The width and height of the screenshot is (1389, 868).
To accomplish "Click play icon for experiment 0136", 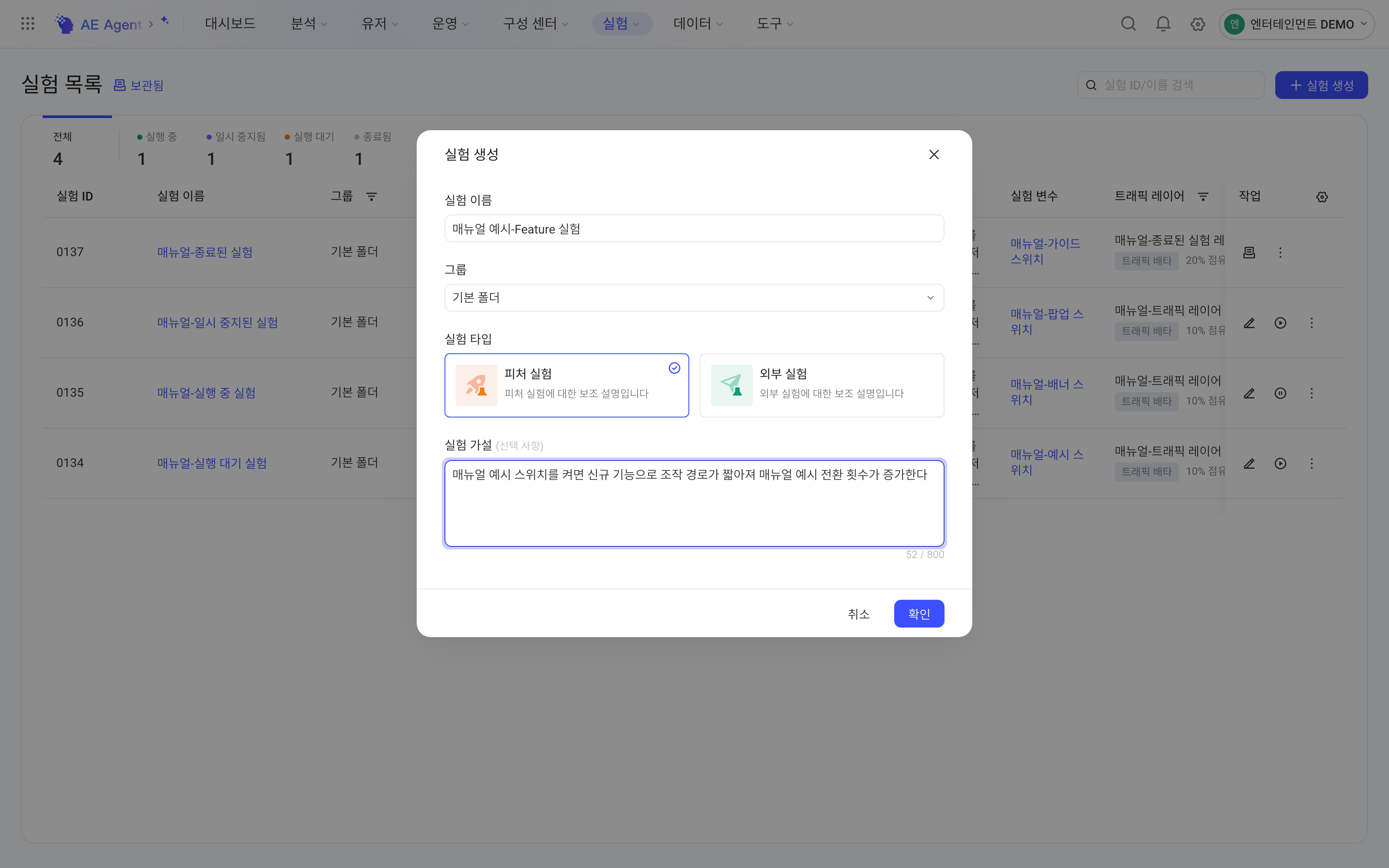I will (1280, 322).
